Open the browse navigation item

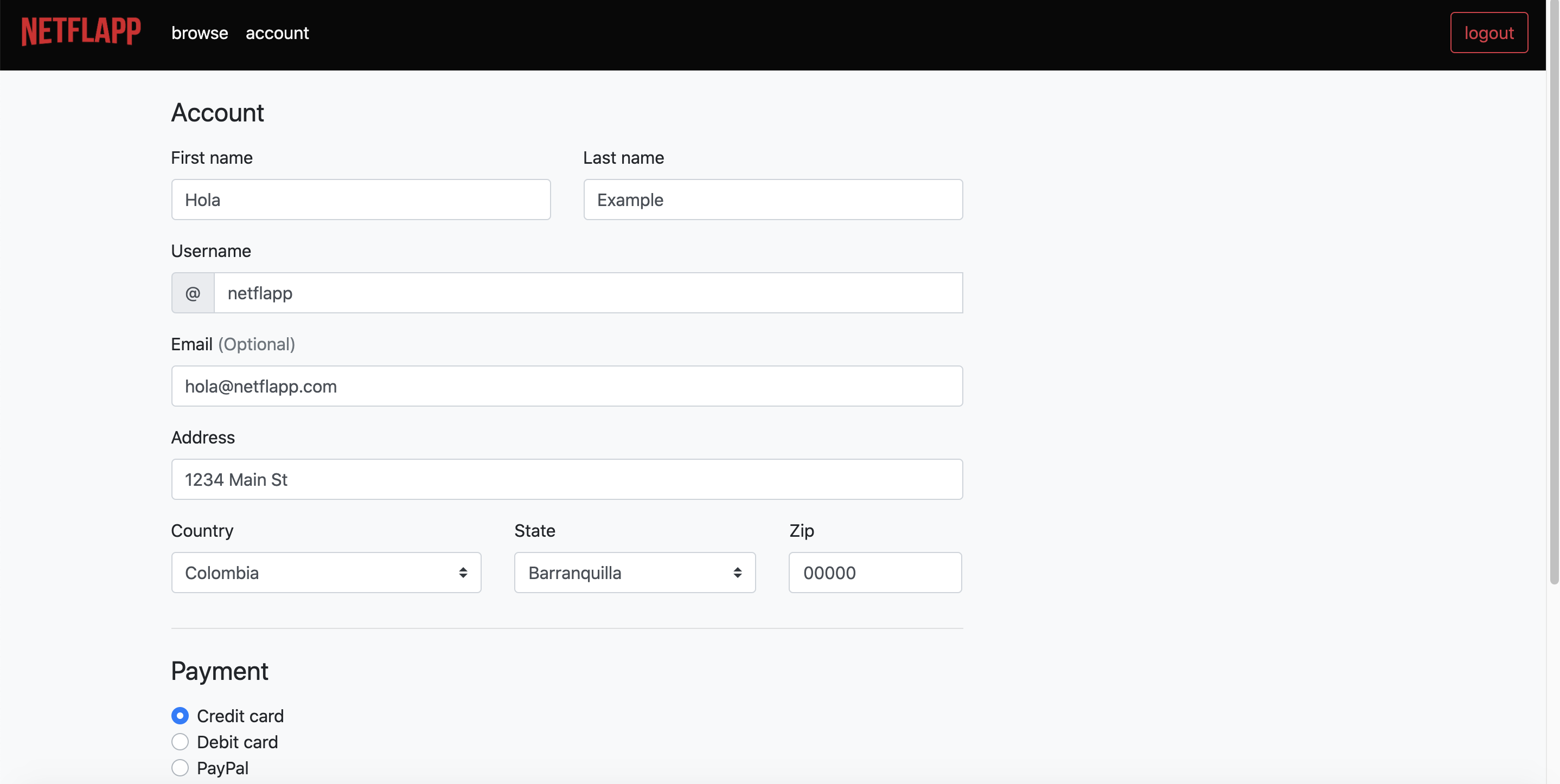[199, 33]
